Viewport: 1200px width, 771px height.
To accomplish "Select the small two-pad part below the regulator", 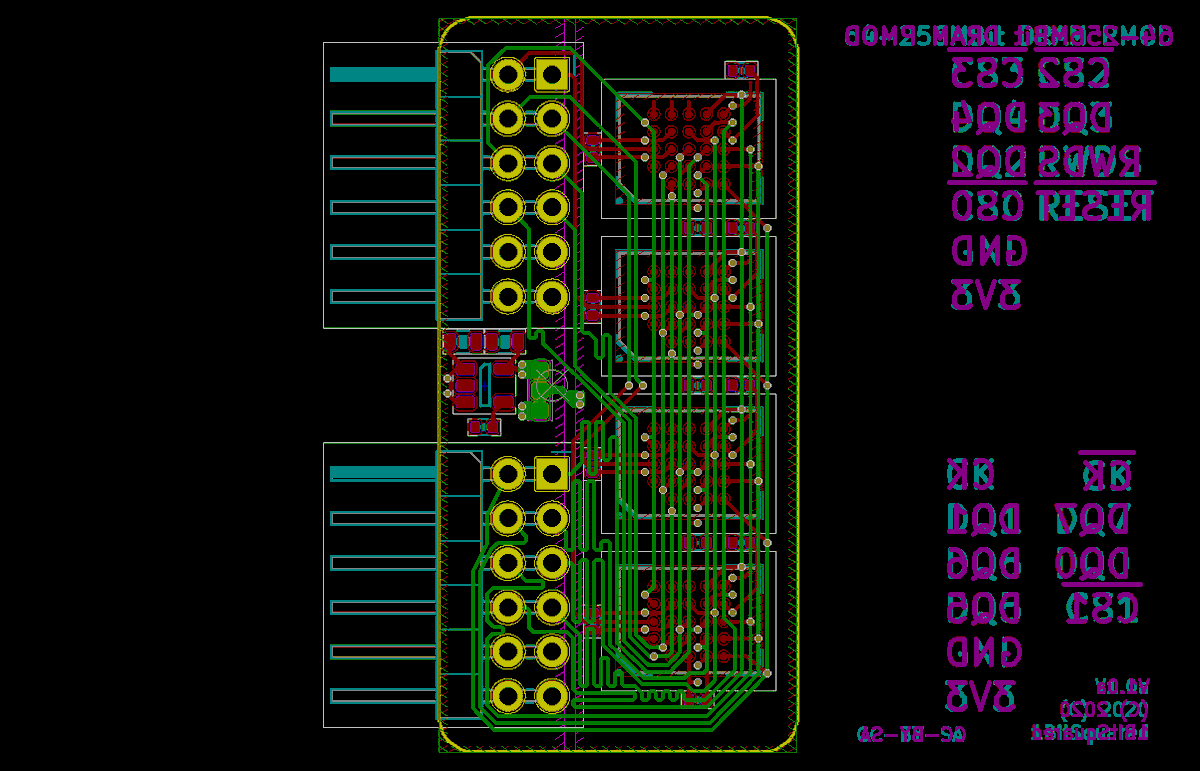I will [x=485, y=428].
